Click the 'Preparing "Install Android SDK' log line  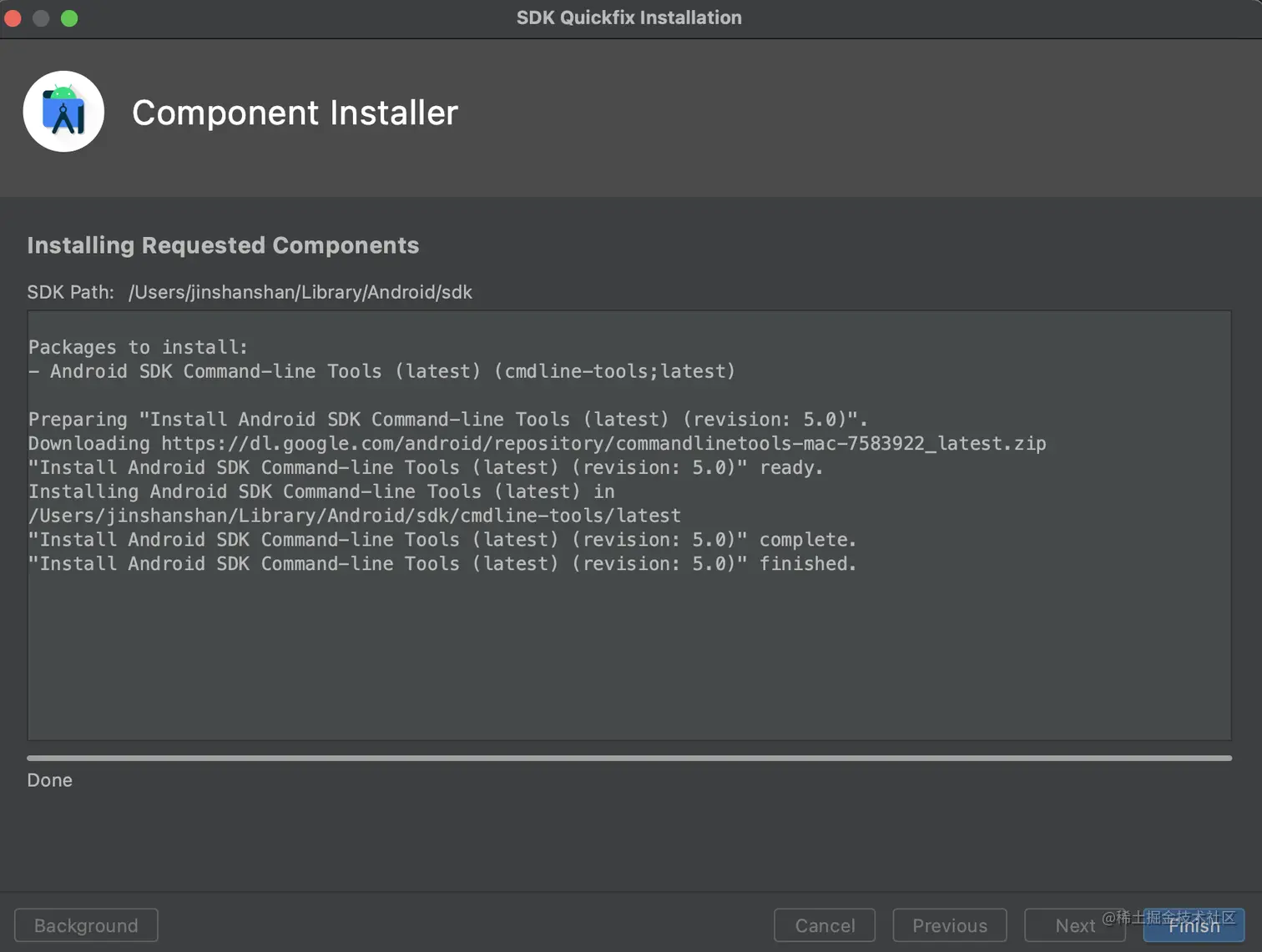[x=448, y=419]
